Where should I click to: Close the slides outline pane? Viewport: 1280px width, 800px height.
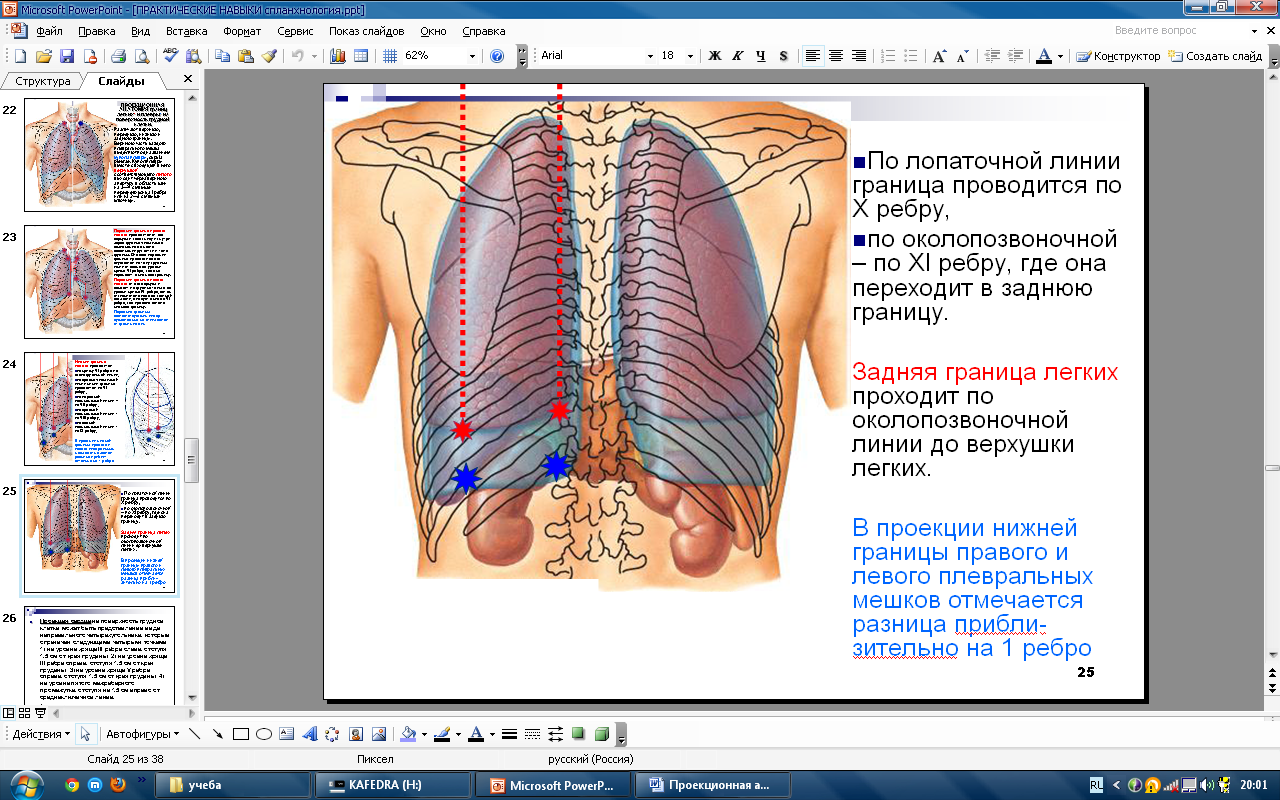tap(188, 79)
